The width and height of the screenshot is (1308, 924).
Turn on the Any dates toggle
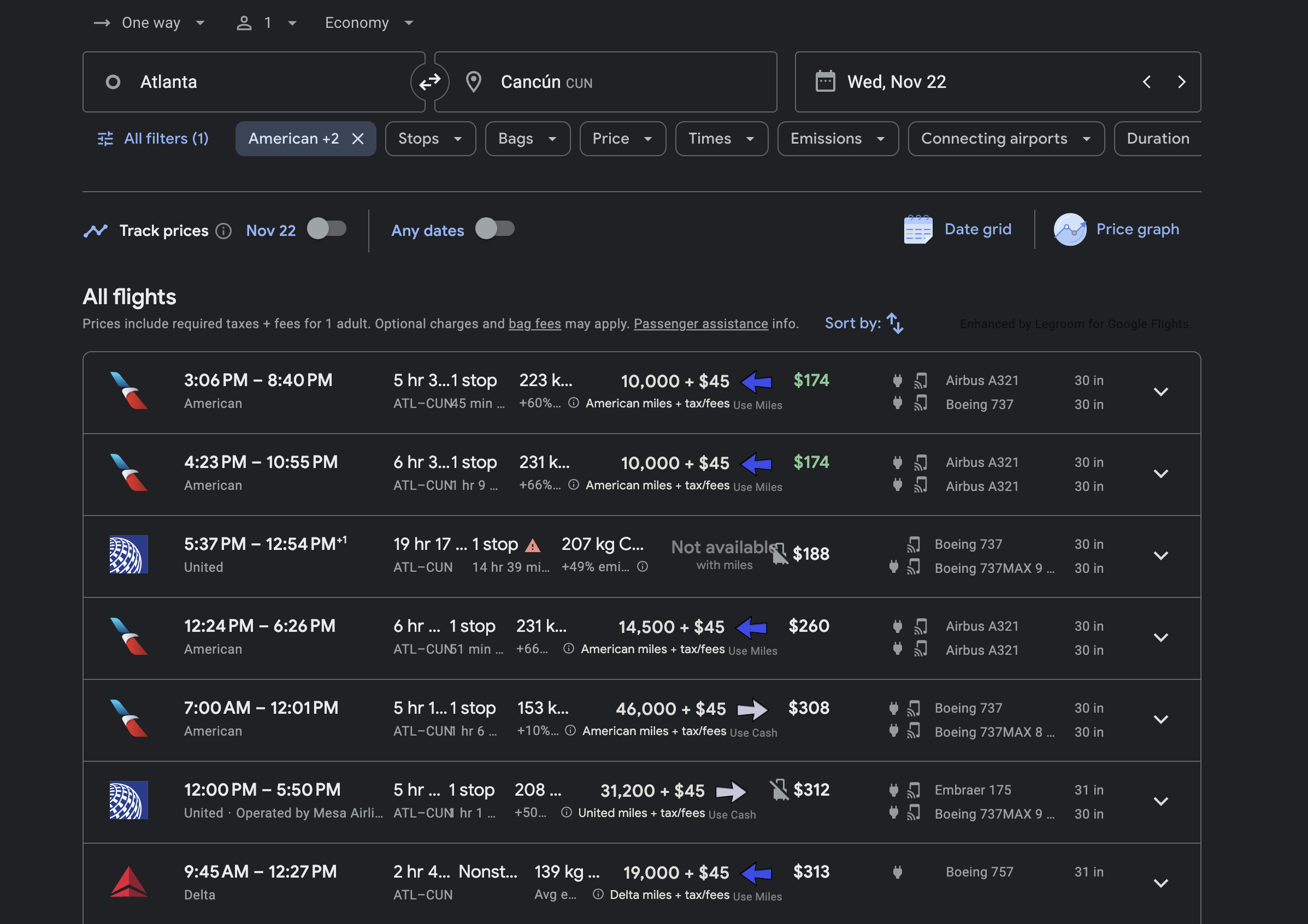[x=494, y=229]
